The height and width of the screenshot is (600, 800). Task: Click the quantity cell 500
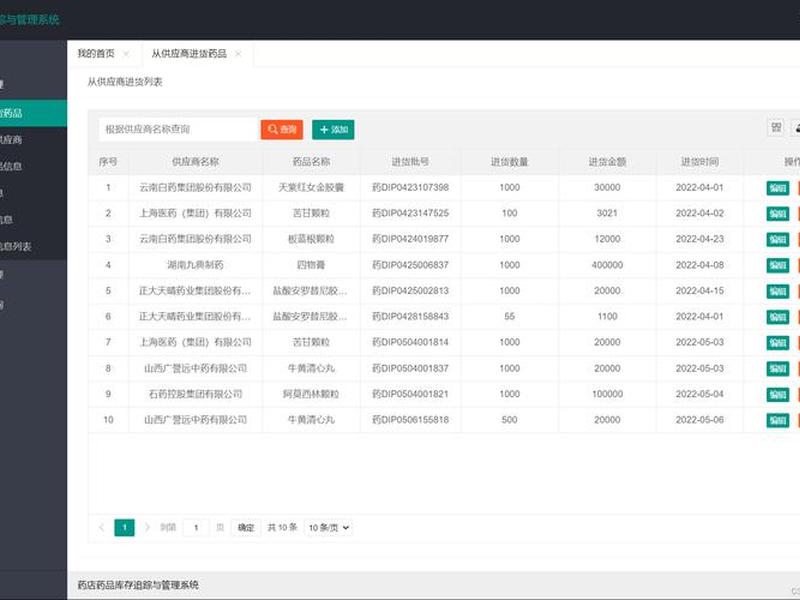click(509, 419)
